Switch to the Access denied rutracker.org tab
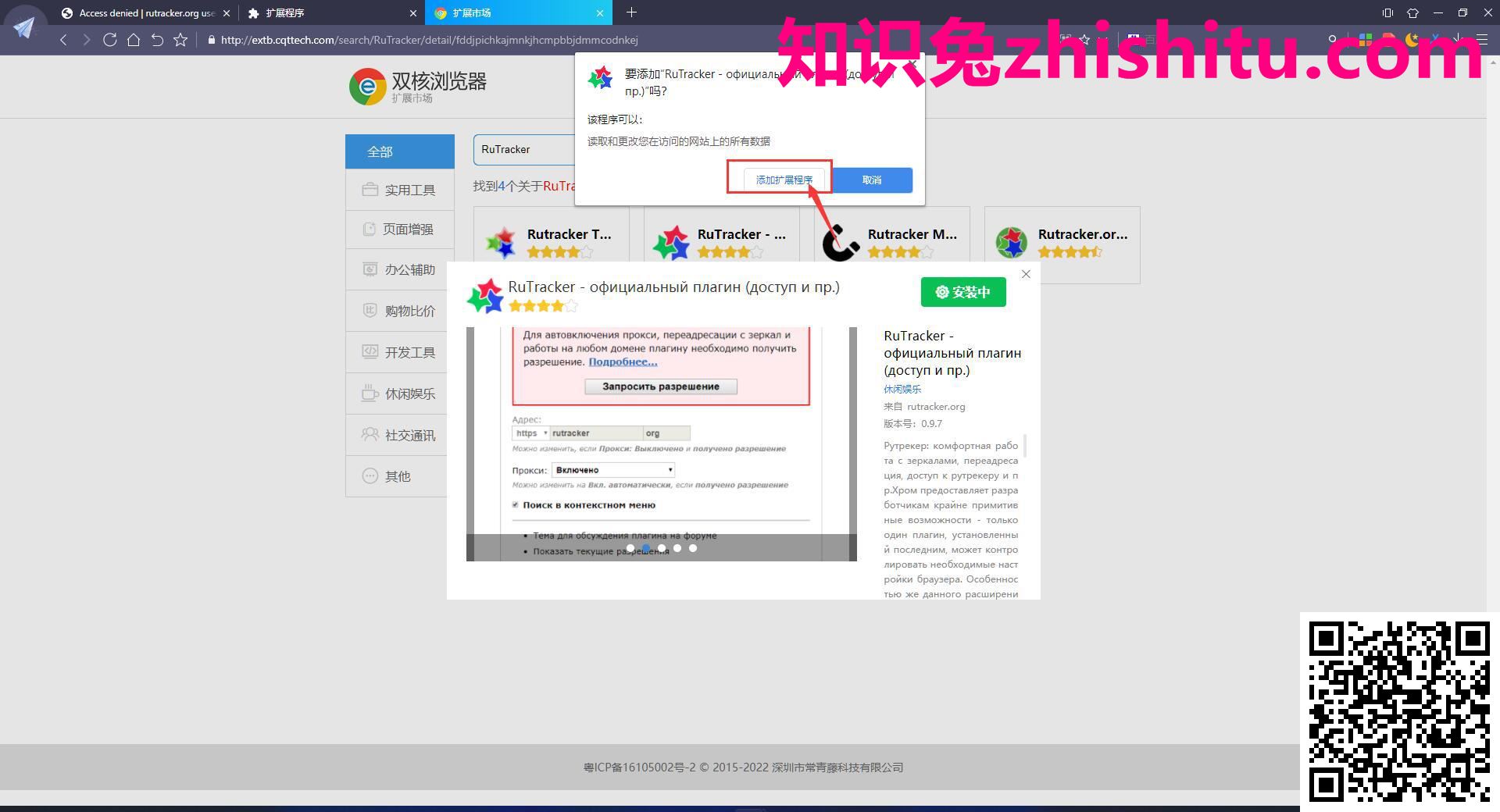This screenshot has height=812, width=1500. [x=146, y=13]
